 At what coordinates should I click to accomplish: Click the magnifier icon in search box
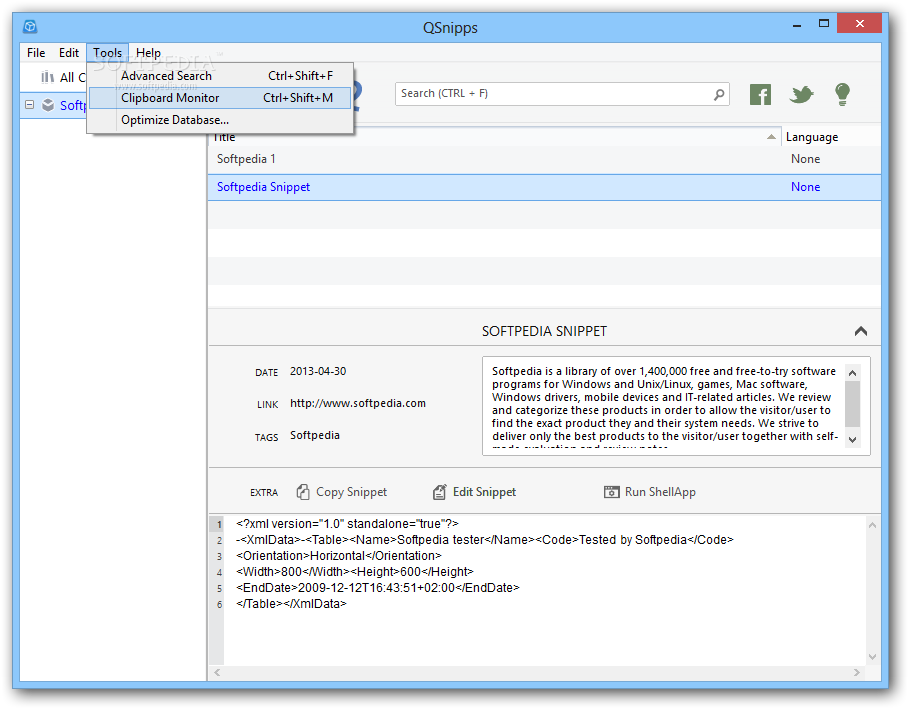tap(719, 94)
